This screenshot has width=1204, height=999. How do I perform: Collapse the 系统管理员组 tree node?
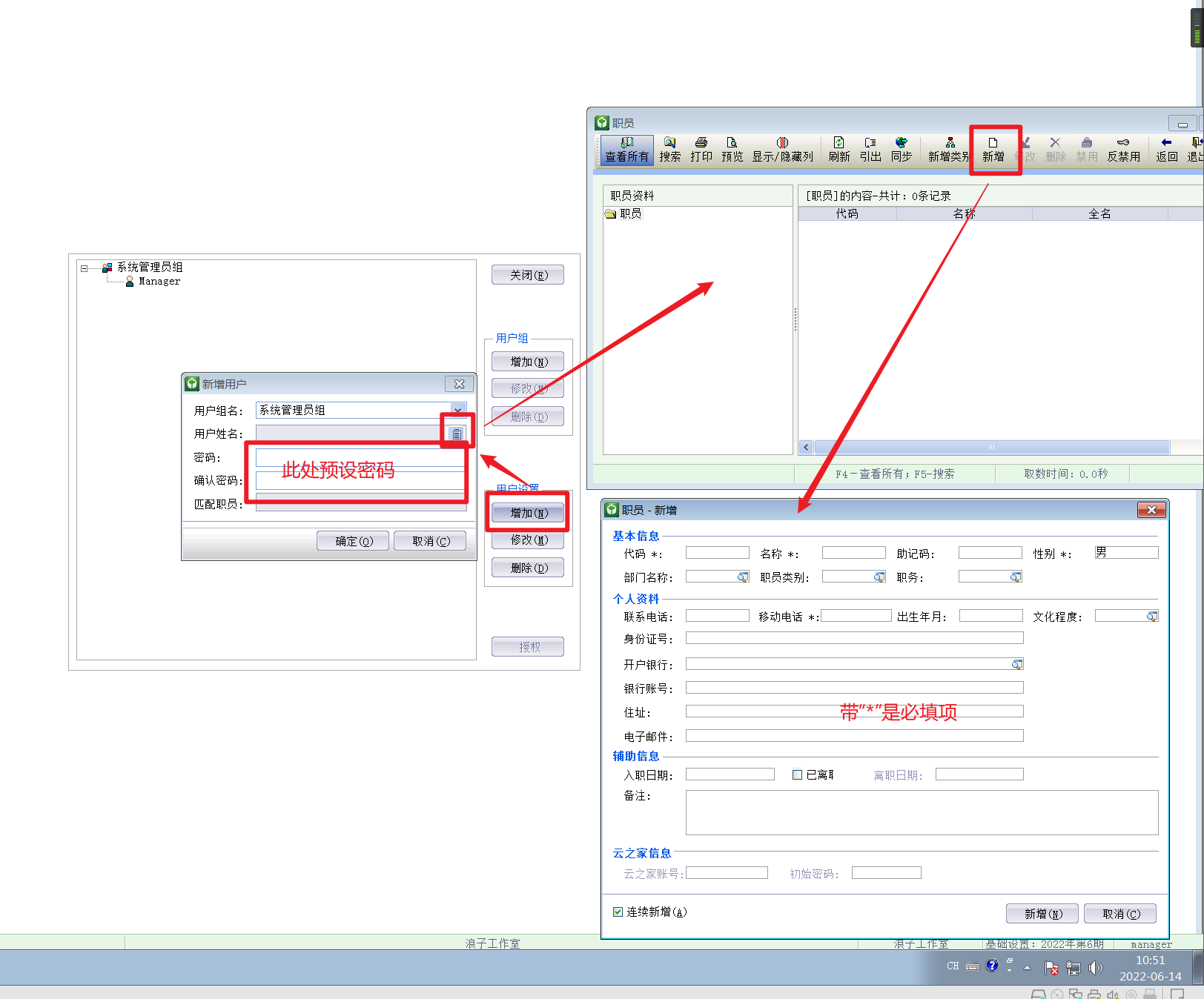point(84,268)
